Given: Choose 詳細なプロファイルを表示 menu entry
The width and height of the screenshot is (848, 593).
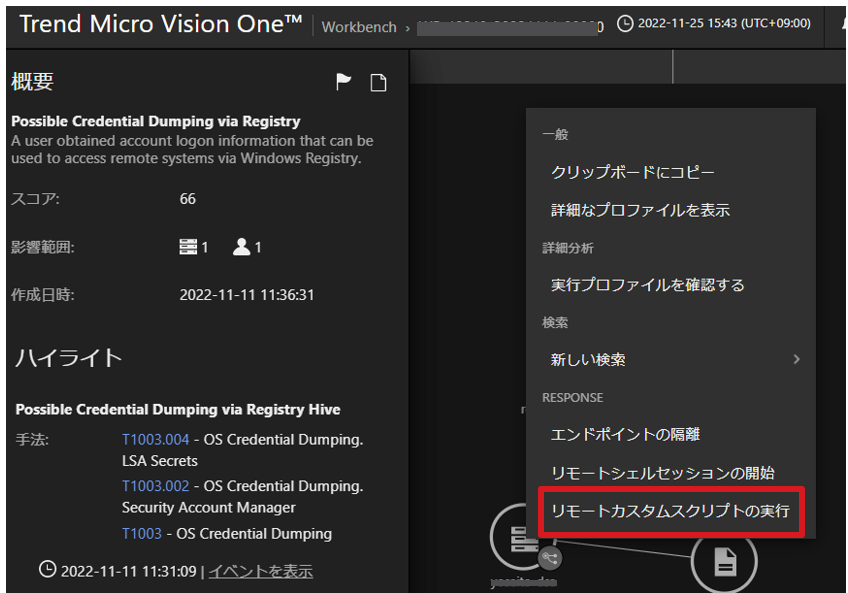Looking at the screenshot, I should [640, 210].
